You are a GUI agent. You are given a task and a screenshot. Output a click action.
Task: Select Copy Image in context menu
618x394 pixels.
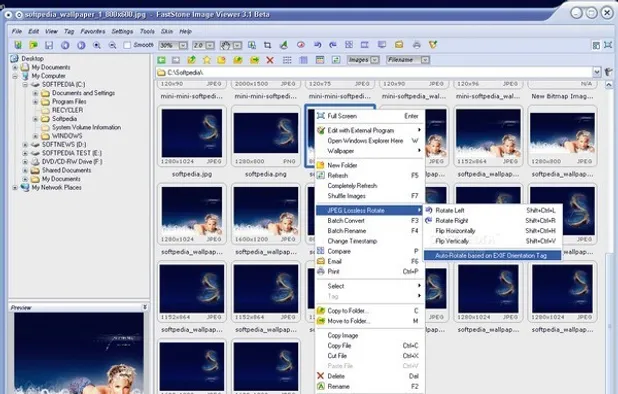[370, 336]
